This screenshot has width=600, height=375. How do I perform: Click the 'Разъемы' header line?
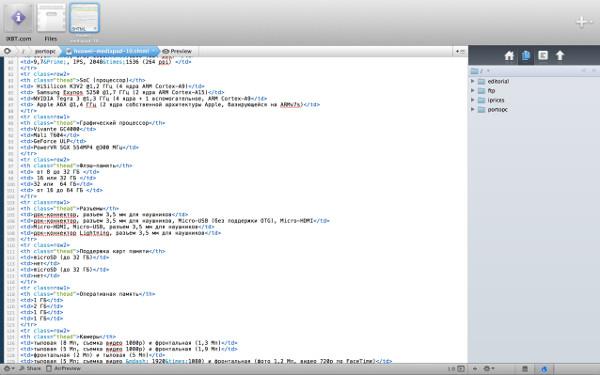[x=69, y=209]
